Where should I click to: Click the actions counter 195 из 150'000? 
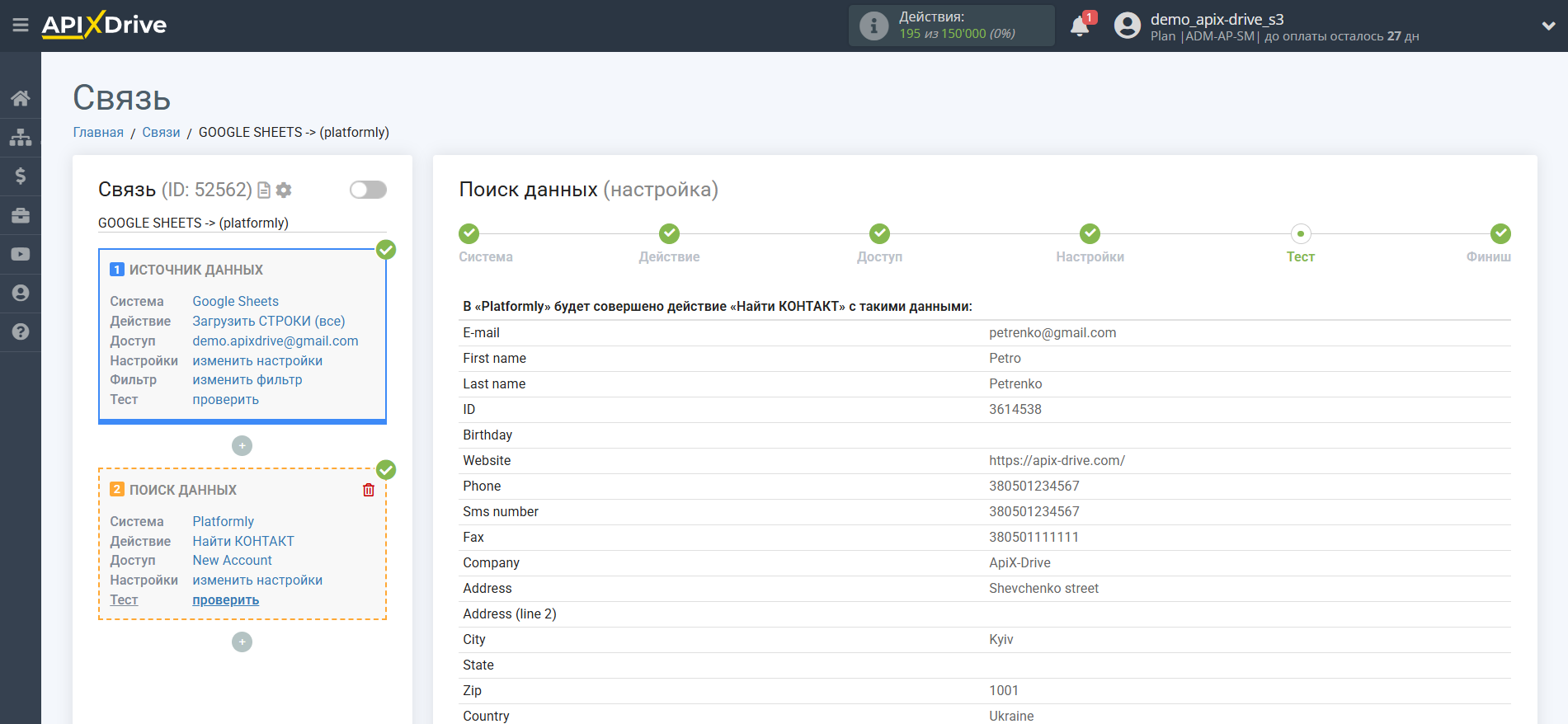[x=957, y=34]
